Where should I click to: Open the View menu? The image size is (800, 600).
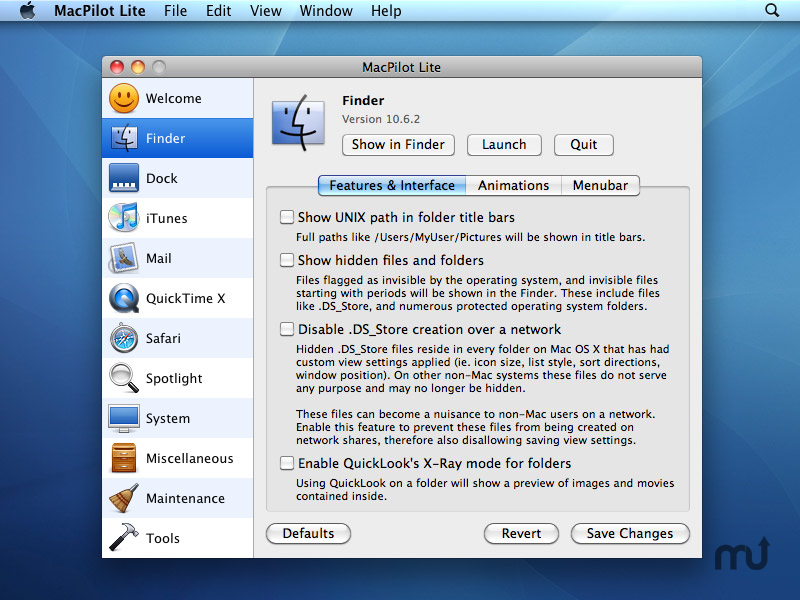pyautogui.click(x=265, y=11)
